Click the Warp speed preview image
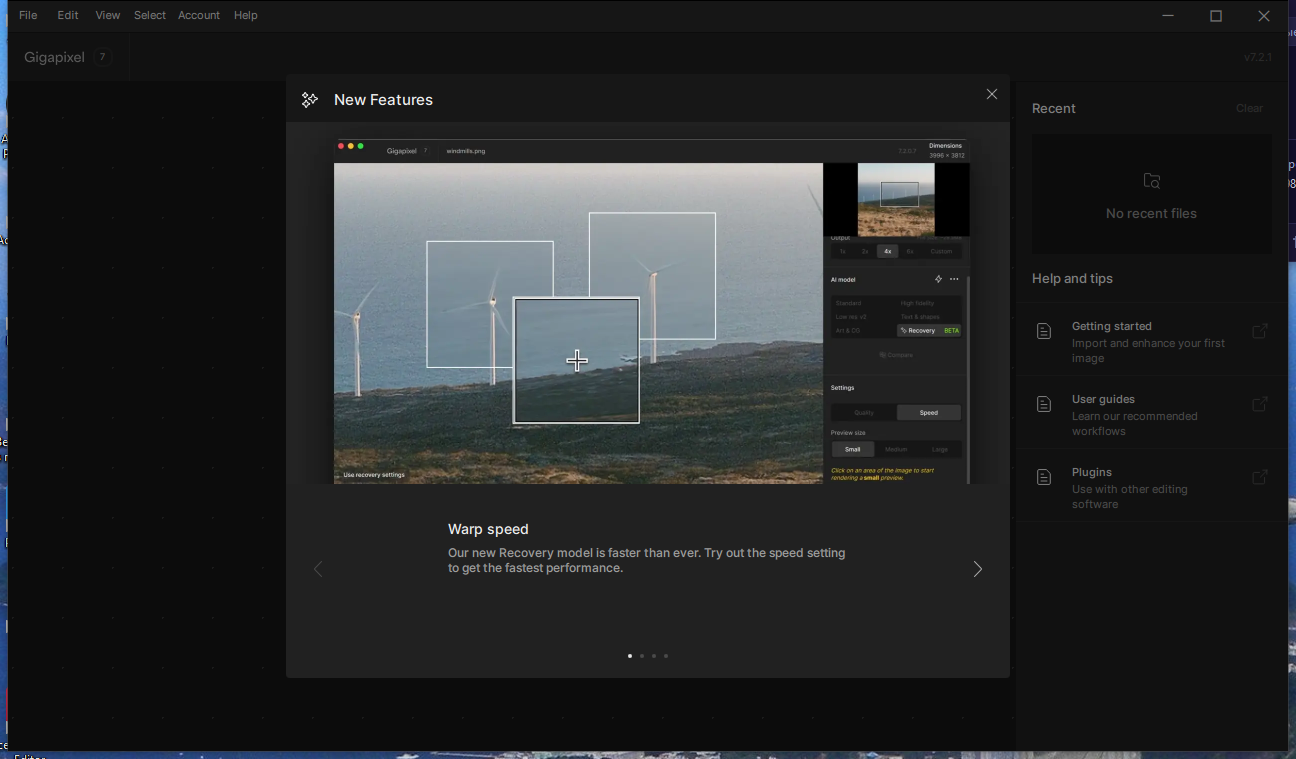This screenshot has width=1296, height=759. (651, 311)
